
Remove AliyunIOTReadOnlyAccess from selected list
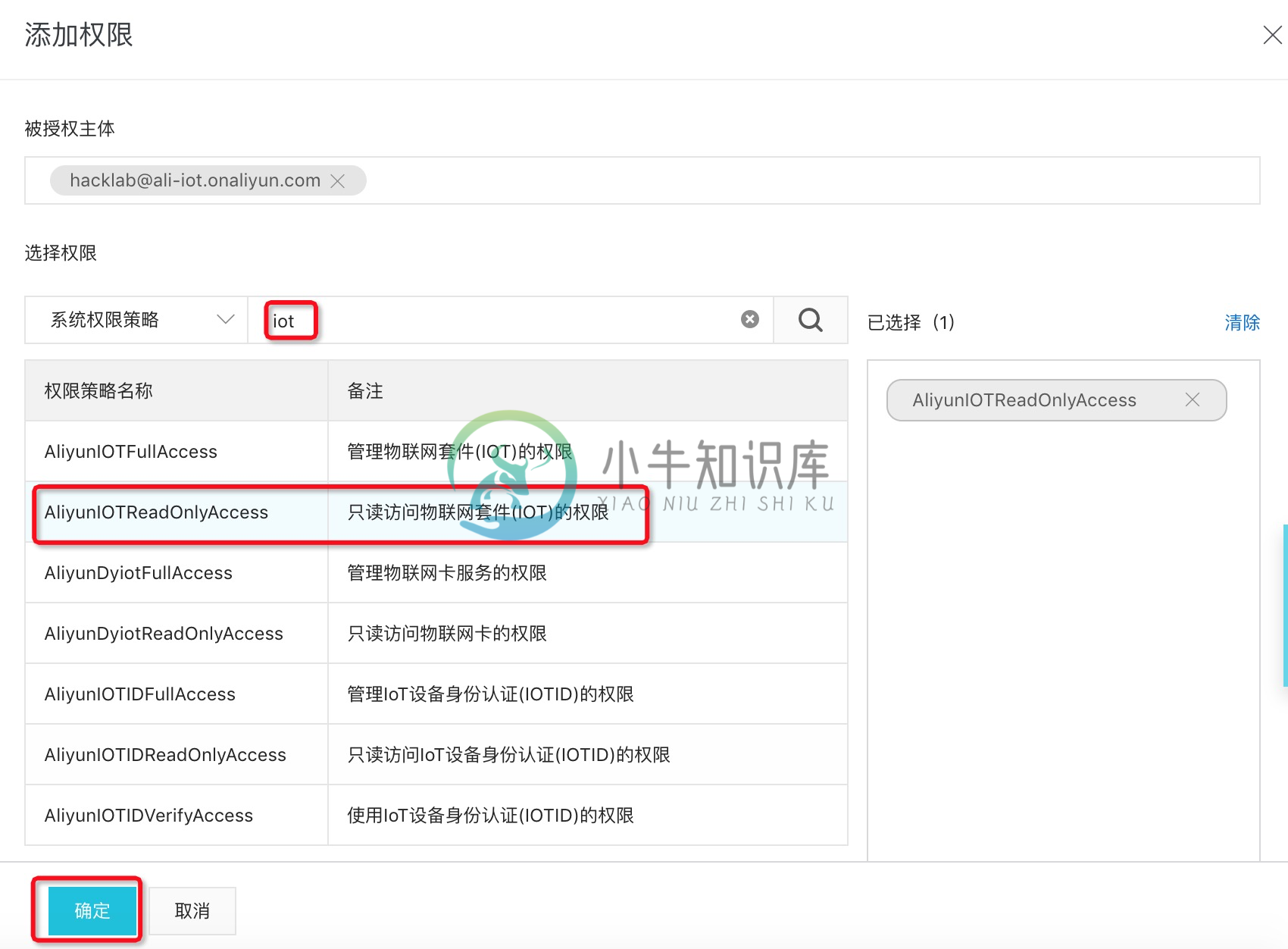click(1193, 399)
